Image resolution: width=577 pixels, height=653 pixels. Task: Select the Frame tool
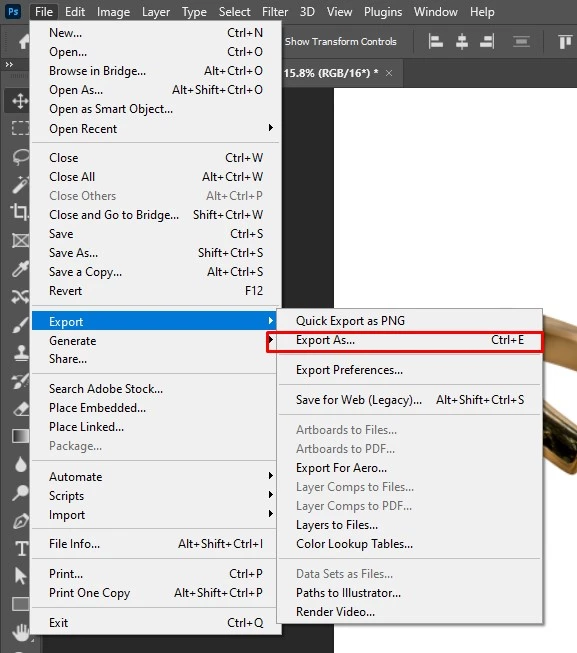click(x=19, y=241)
